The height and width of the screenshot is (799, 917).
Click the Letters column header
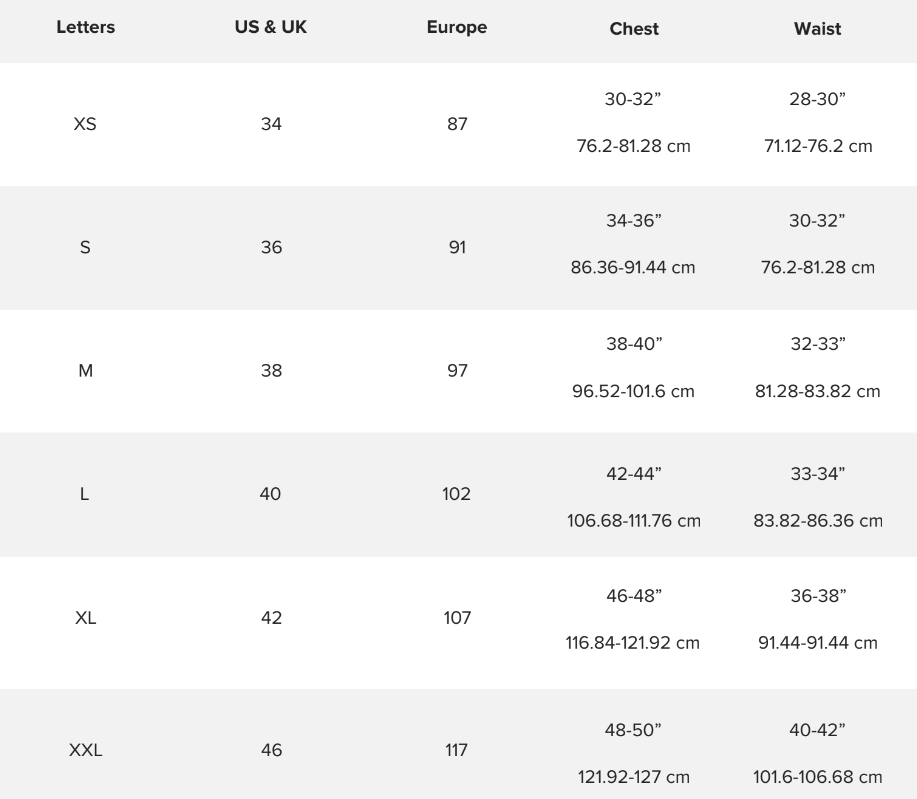coord(85,27)
